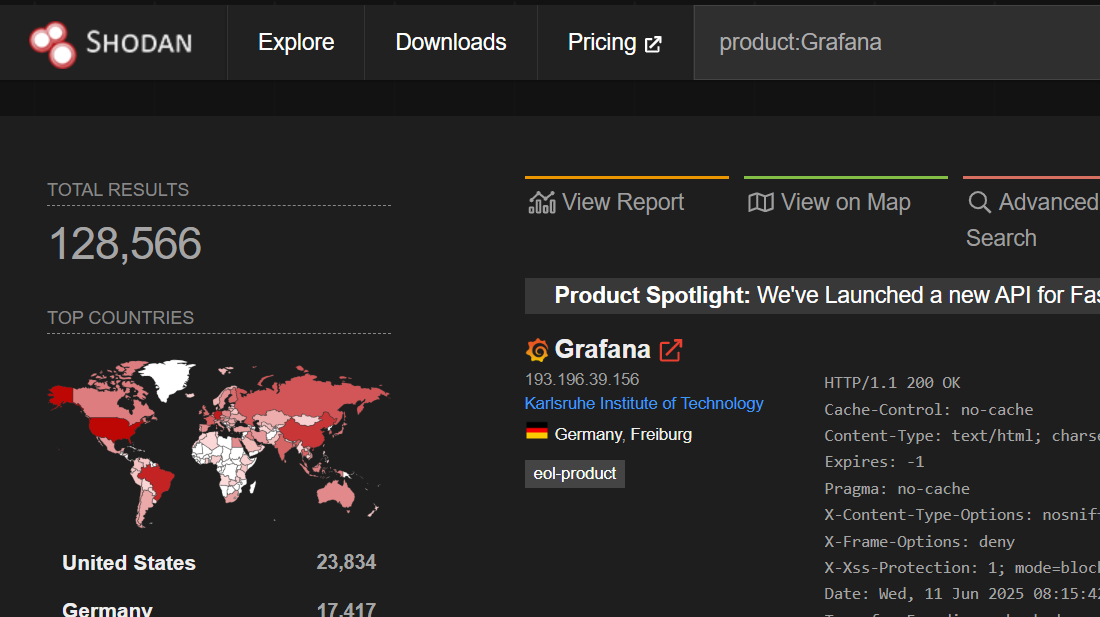Go to the Downloads page

click(x=451, y=42)
